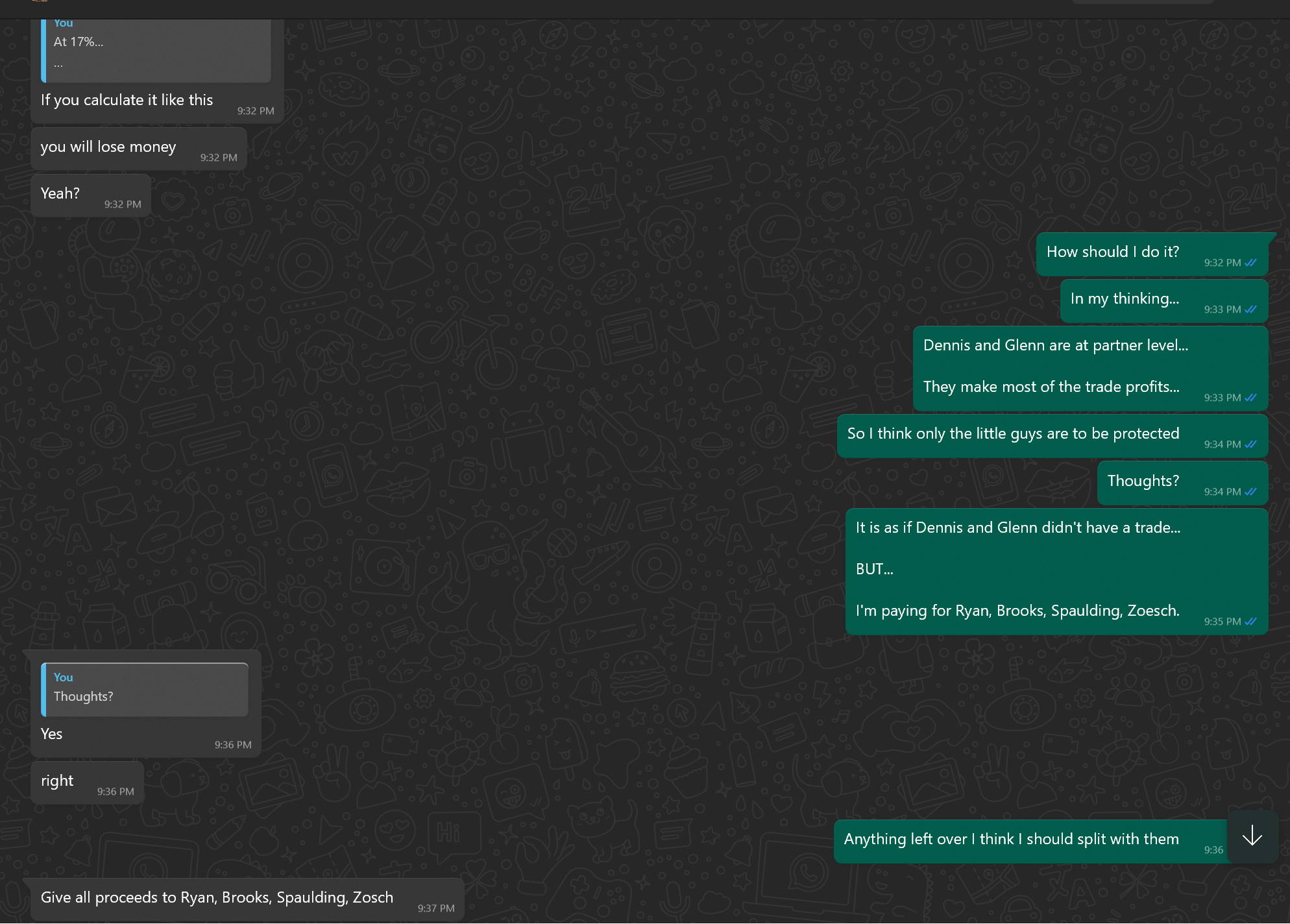1290x924 pixels.
Task: Click read receipt ticks on "How should I do it?"
Action: tap(1251, 263)
